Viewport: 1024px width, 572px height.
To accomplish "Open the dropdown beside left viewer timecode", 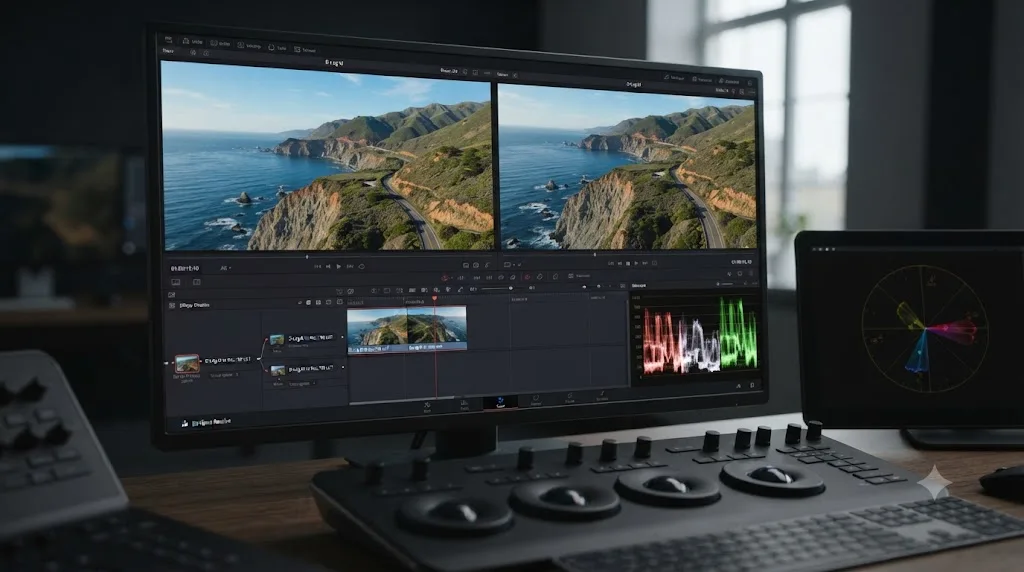I will click(226, 268).
